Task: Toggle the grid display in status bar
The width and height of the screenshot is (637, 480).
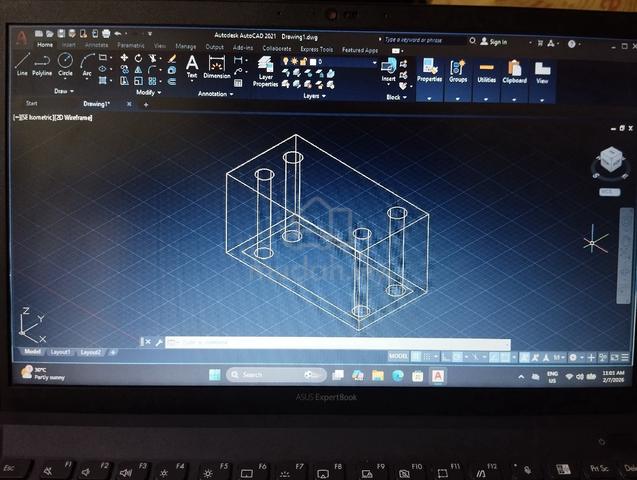Action: tap(416, 357)
